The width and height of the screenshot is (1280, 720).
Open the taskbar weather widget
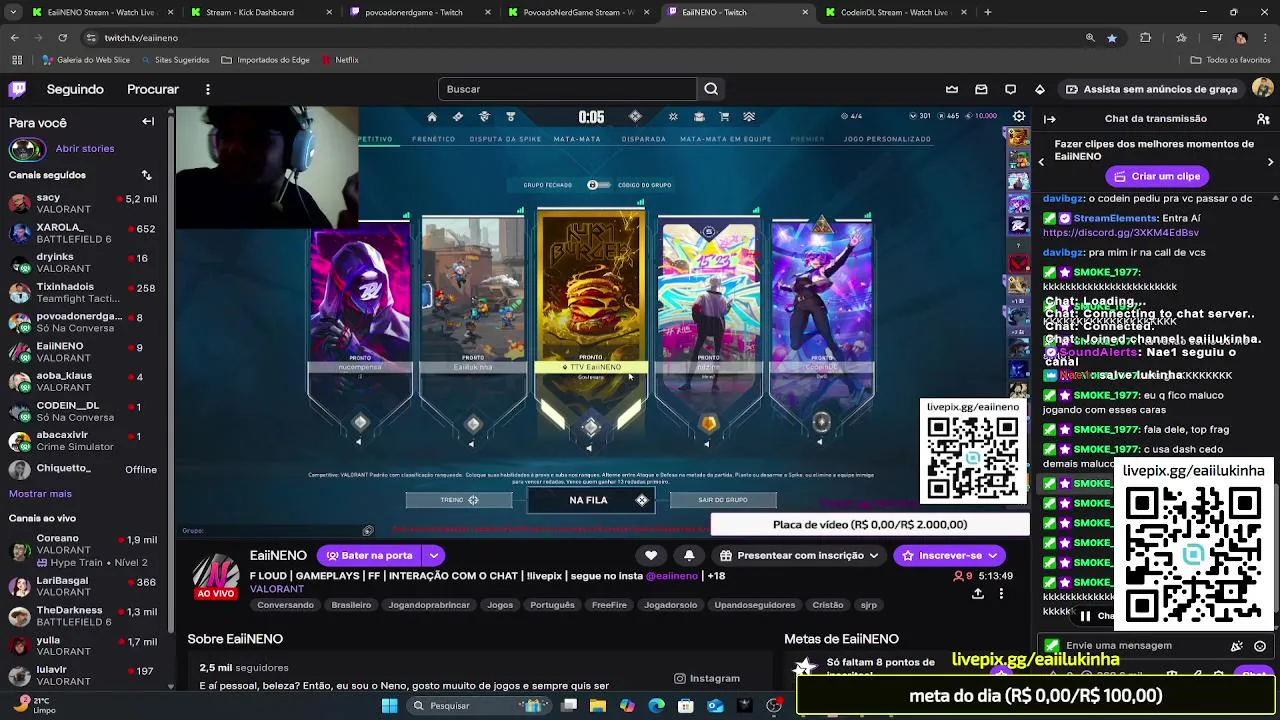click(x=33, y=705)
